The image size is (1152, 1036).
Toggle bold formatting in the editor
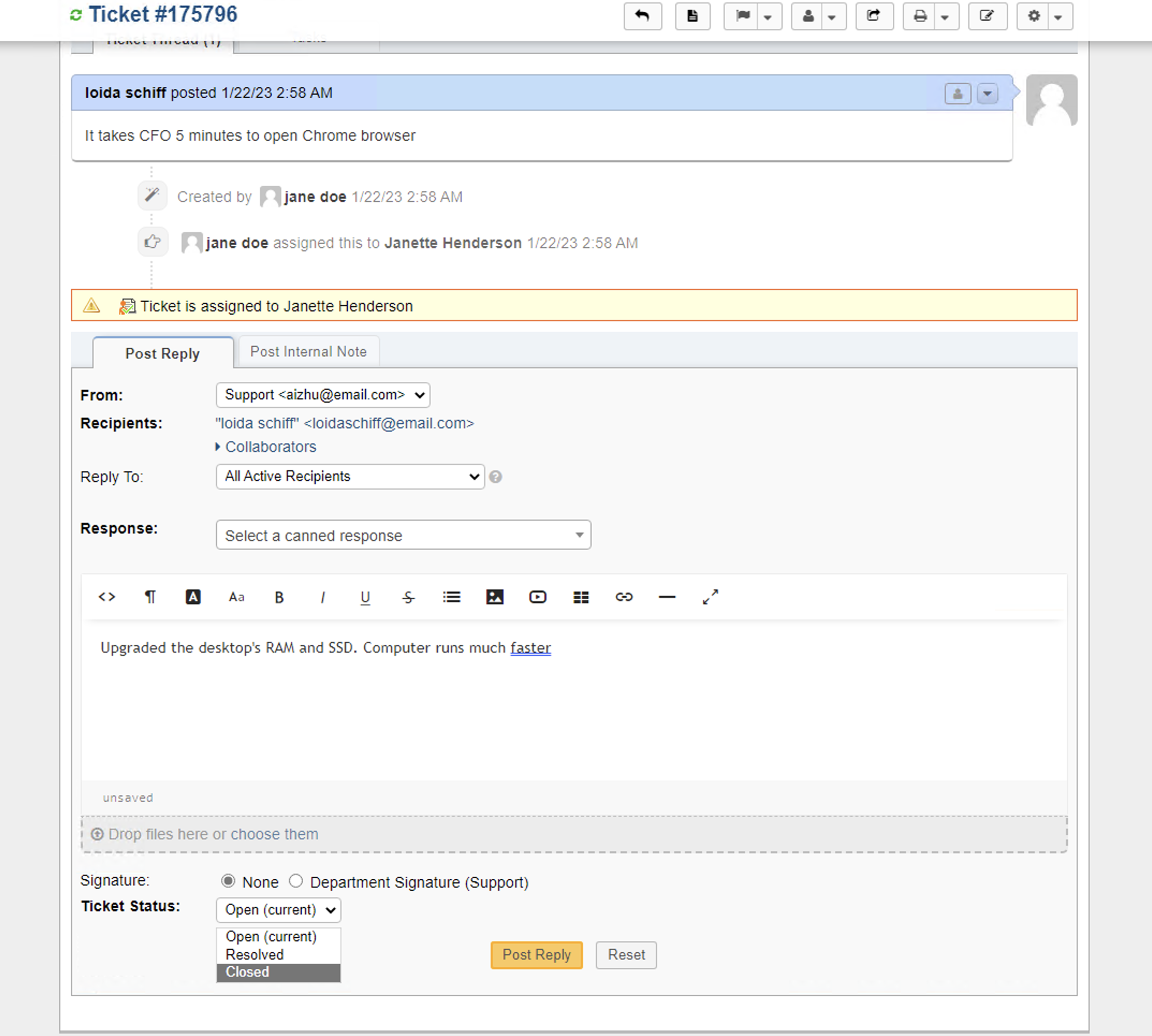coord(279,596)
